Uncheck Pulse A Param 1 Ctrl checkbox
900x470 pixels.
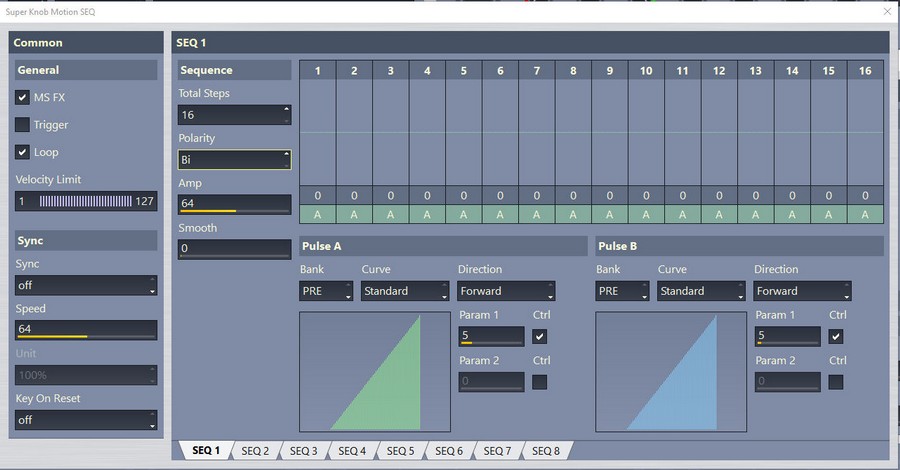pos(540,337)
